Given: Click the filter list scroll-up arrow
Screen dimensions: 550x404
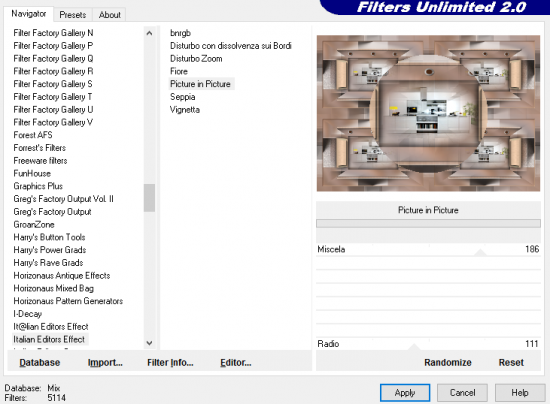Looking at the screenshot, I should pyautogui.click(x=149, y=33).
